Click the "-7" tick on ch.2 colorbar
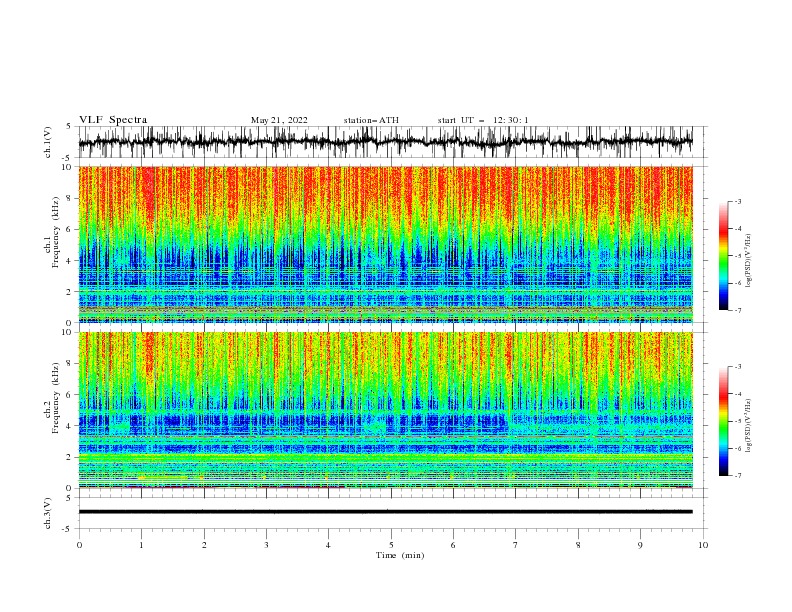 click(738, 476)
